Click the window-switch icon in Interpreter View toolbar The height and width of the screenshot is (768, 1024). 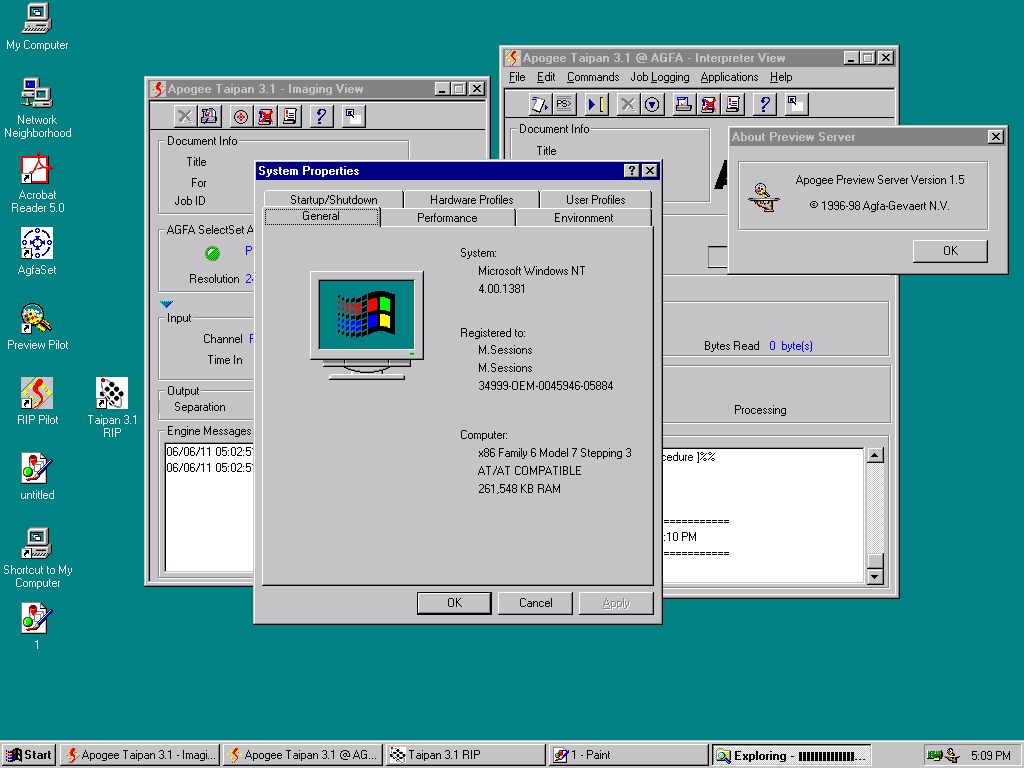click(796, 104)
